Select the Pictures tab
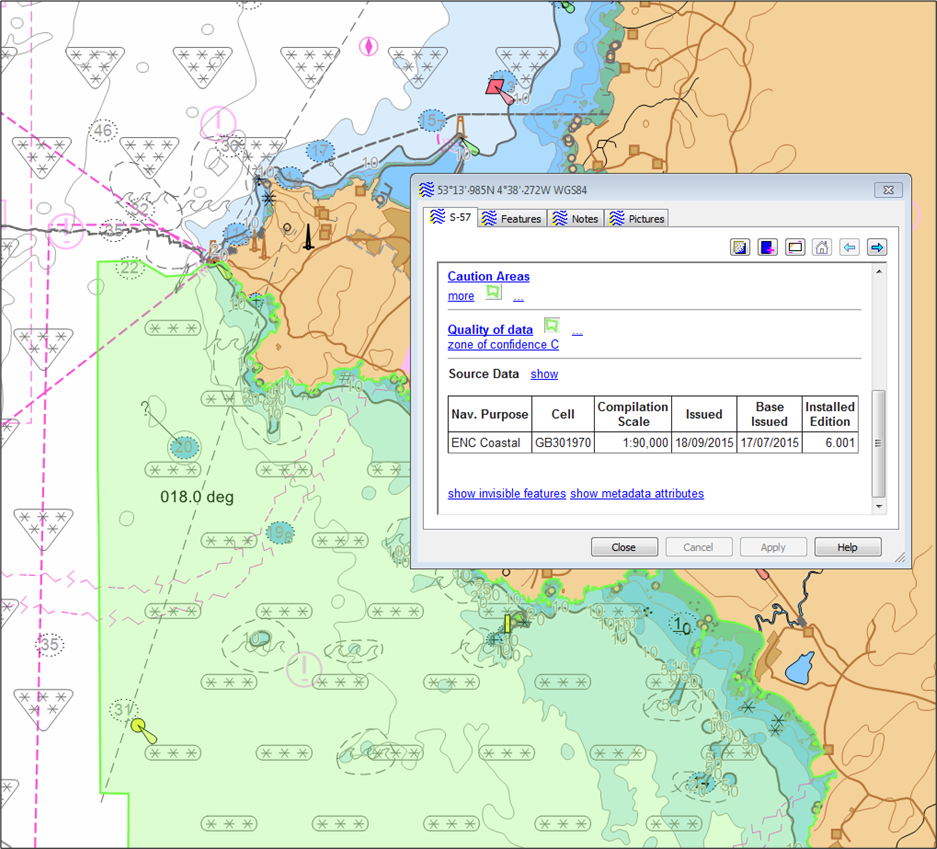937x849 pixels. [x=638, y=219]
